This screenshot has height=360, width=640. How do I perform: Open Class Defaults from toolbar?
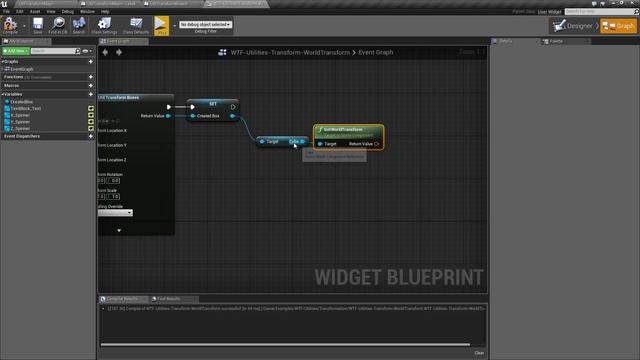[136, 25]
